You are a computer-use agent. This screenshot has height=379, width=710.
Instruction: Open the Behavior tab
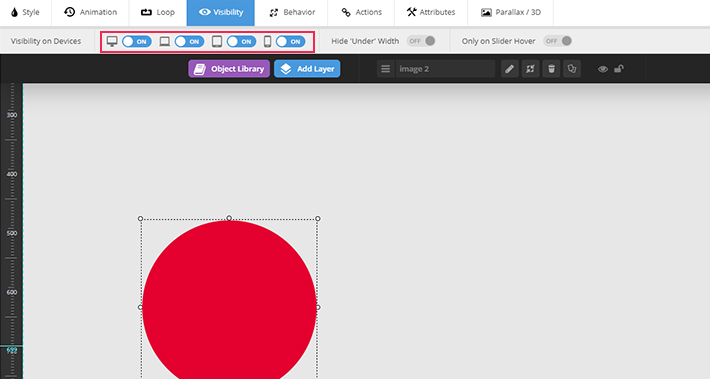click(291, 13)
